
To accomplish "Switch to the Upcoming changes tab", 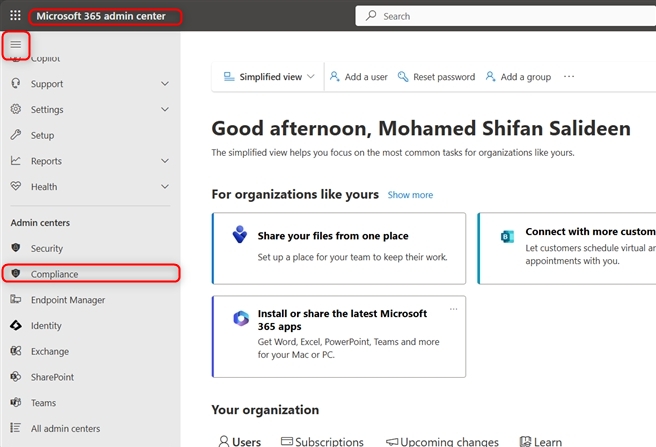I will coord(442,441).
